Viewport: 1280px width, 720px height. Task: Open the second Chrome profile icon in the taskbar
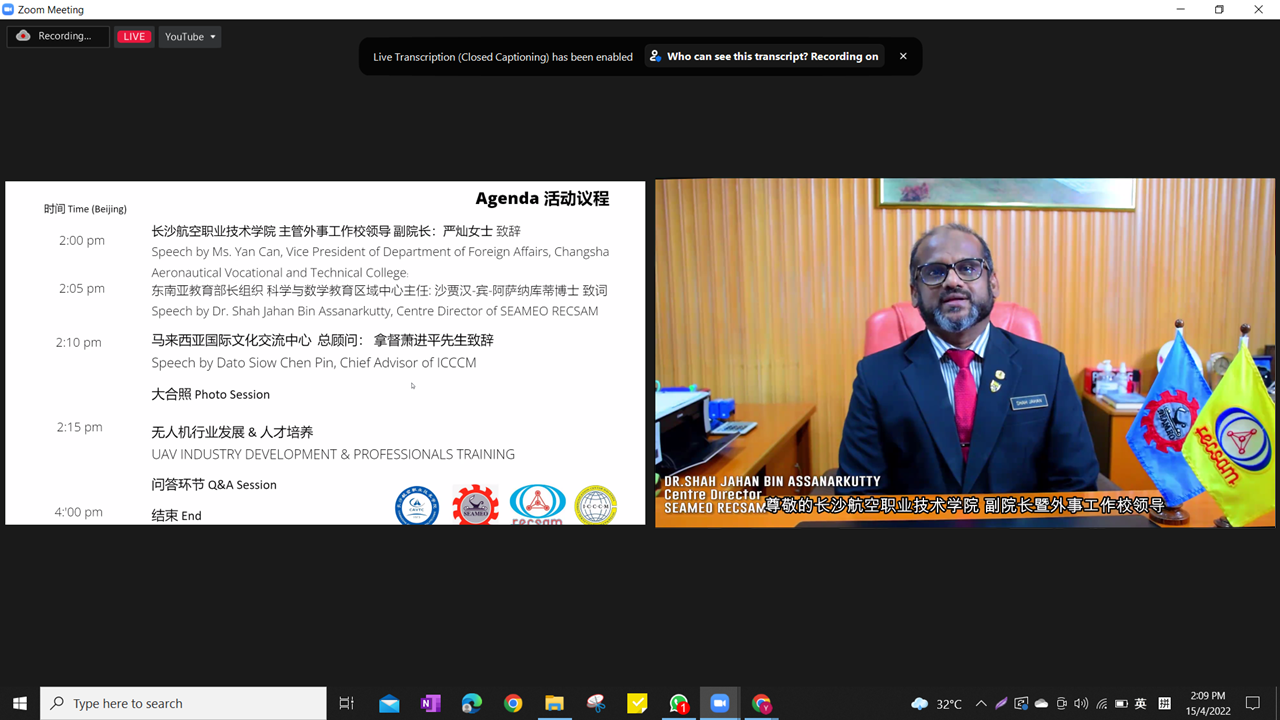(762, 703)
